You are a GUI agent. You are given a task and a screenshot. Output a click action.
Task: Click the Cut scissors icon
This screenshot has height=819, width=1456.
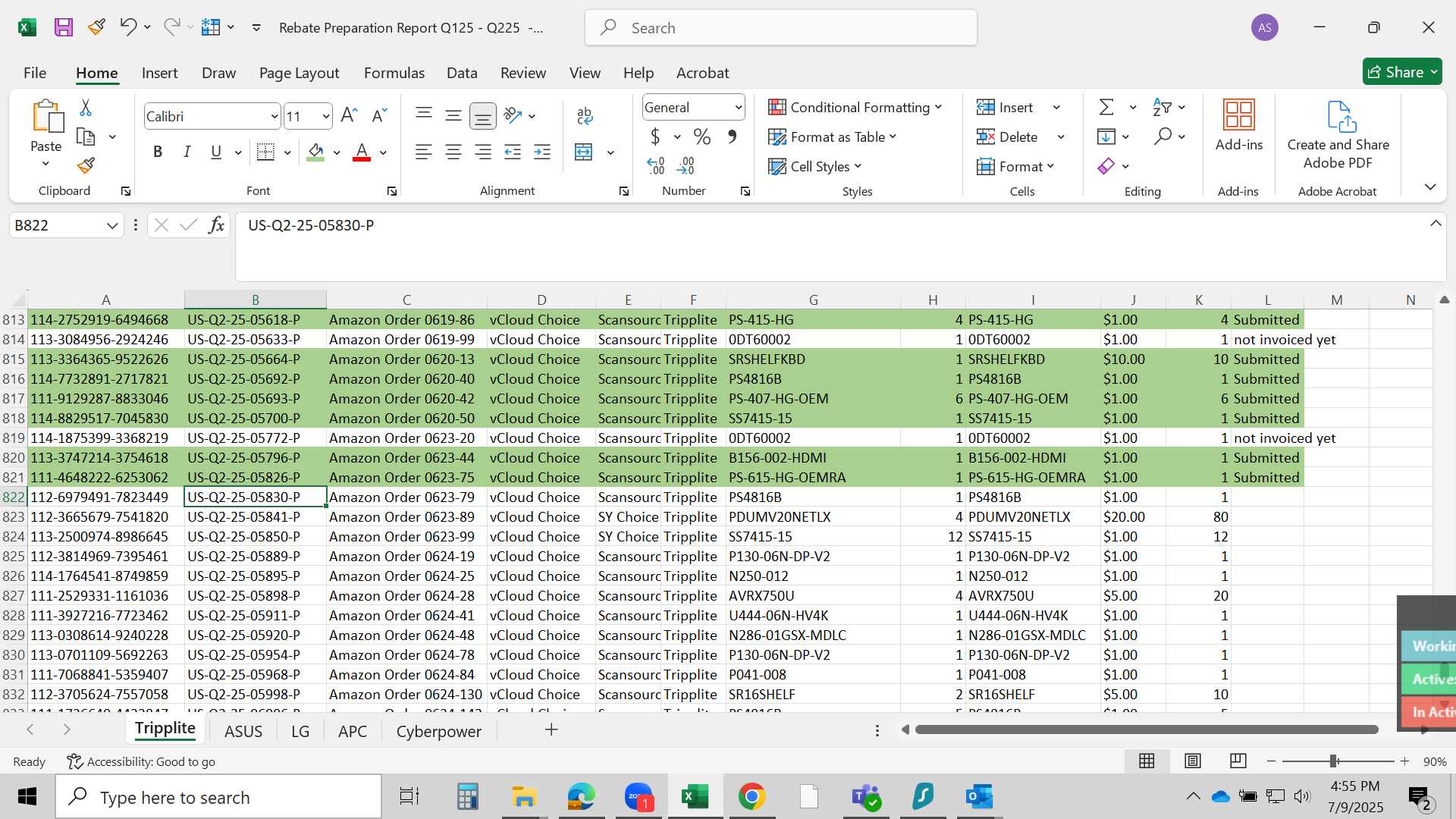click(86, 108)
